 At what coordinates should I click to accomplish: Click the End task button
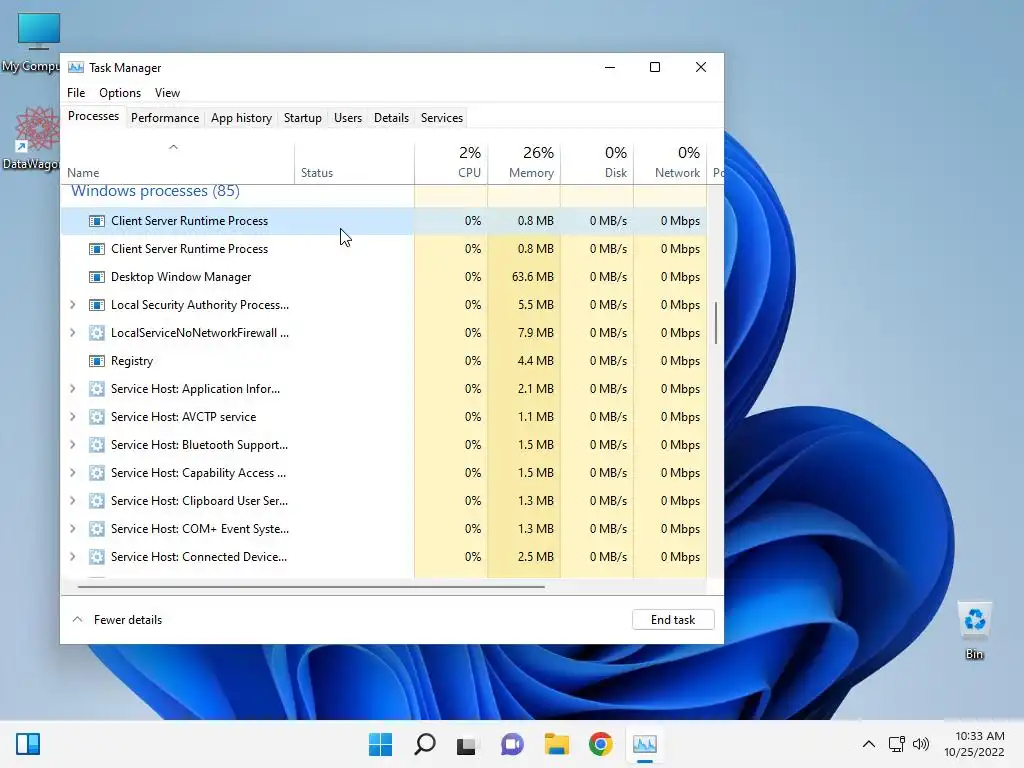tap(673, 620)
